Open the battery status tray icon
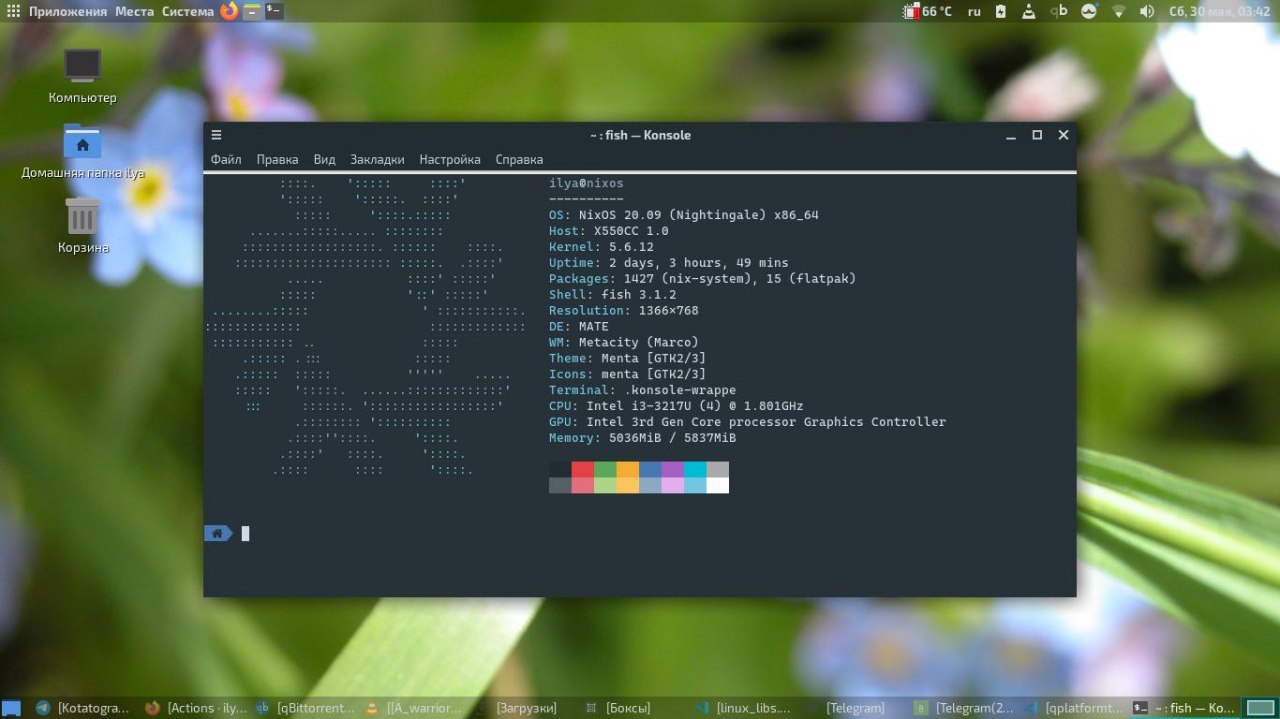The image size is (1280, 719). click(x=1002, y=11)
